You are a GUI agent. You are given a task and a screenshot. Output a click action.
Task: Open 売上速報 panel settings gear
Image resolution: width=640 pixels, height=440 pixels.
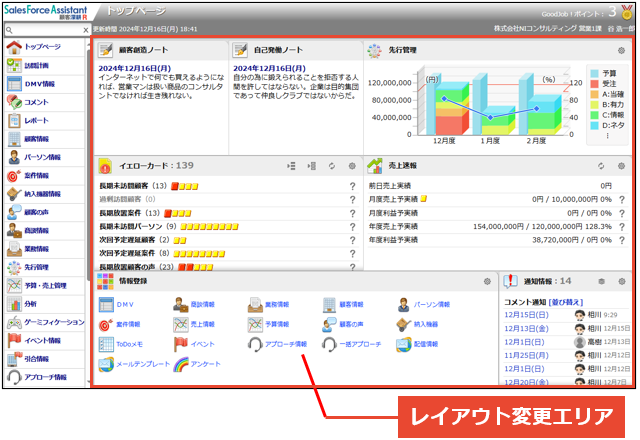point(621,166)
